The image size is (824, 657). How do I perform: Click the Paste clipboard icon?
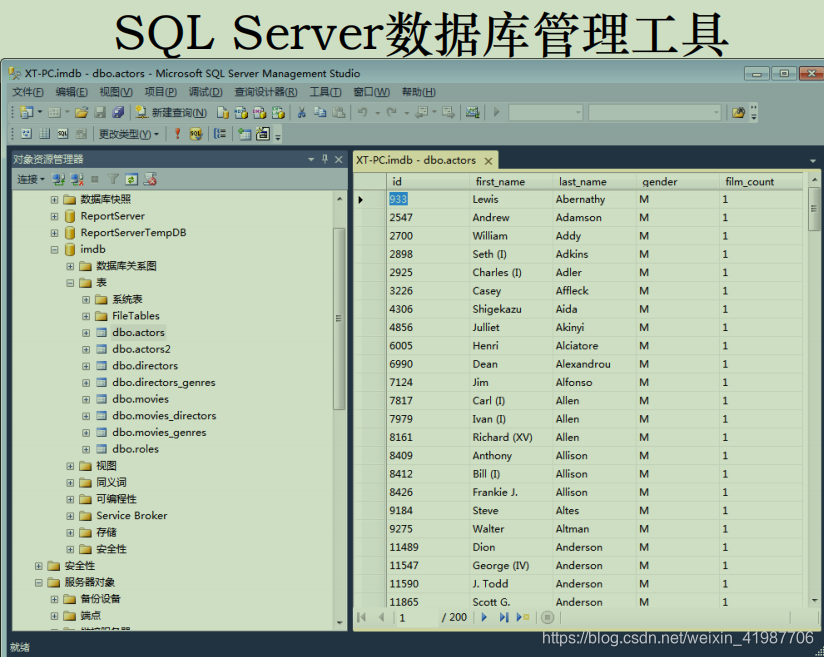339,112
